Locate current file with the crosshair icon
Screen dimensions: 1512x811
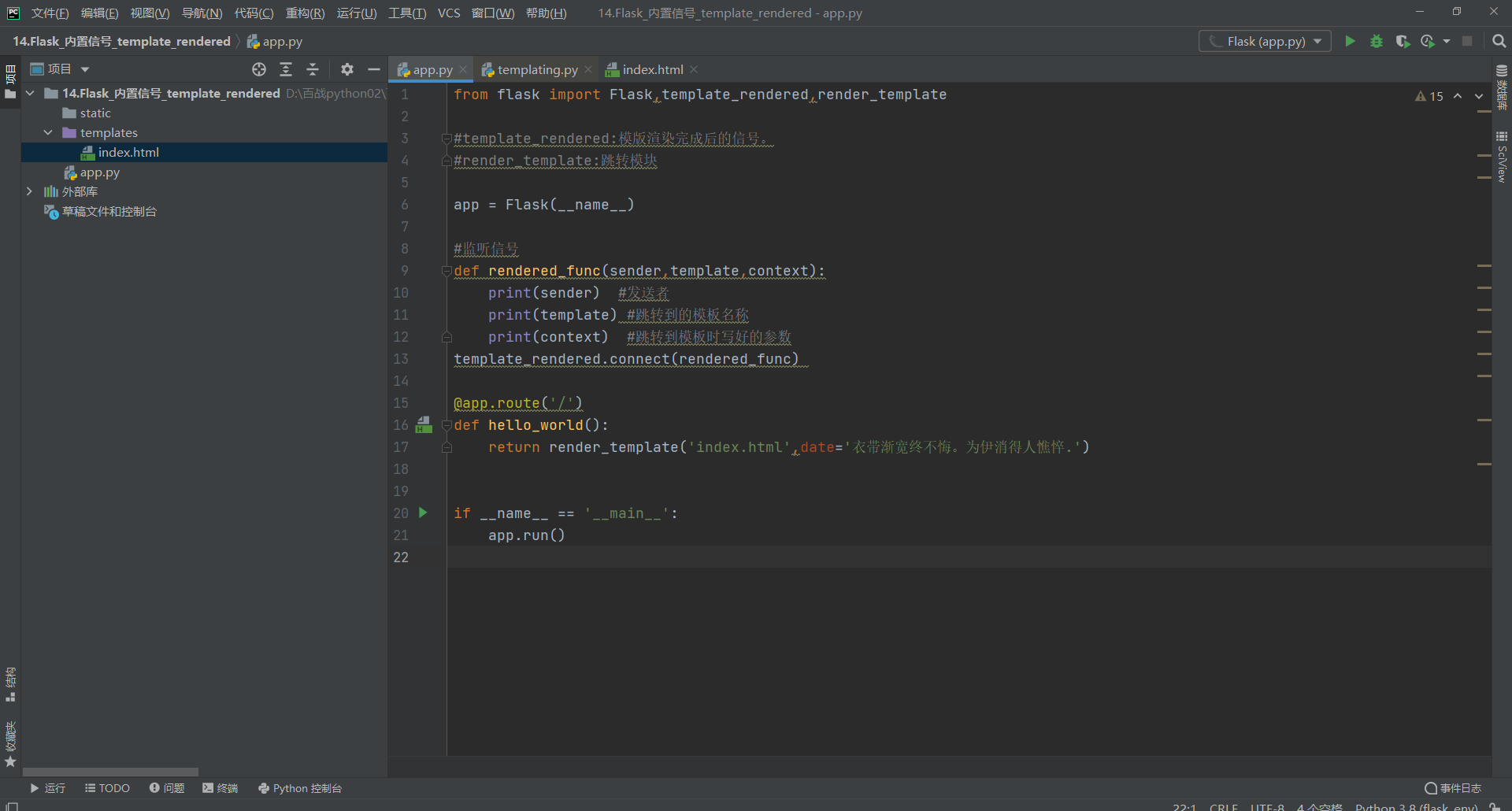click(259, 69)
